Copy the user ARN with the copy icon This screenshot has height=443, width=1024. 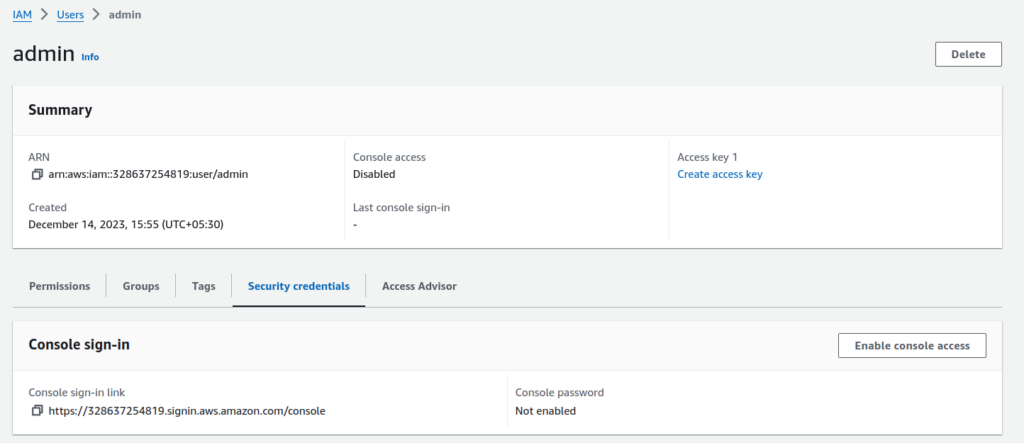[x=37, y=174]
